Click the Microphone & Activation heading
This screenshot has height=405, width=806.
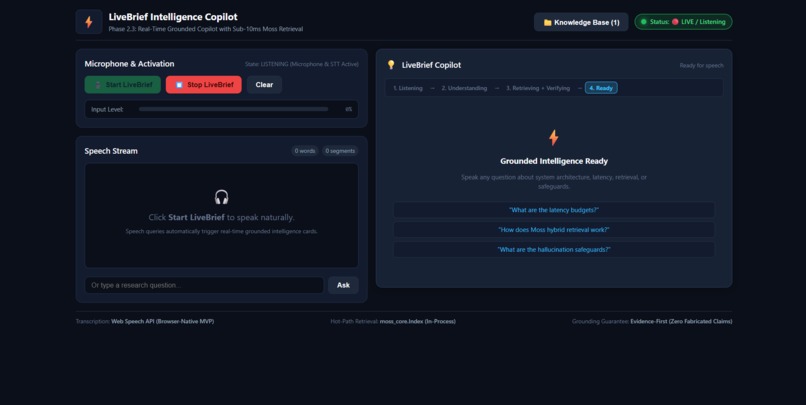[130, 64]
